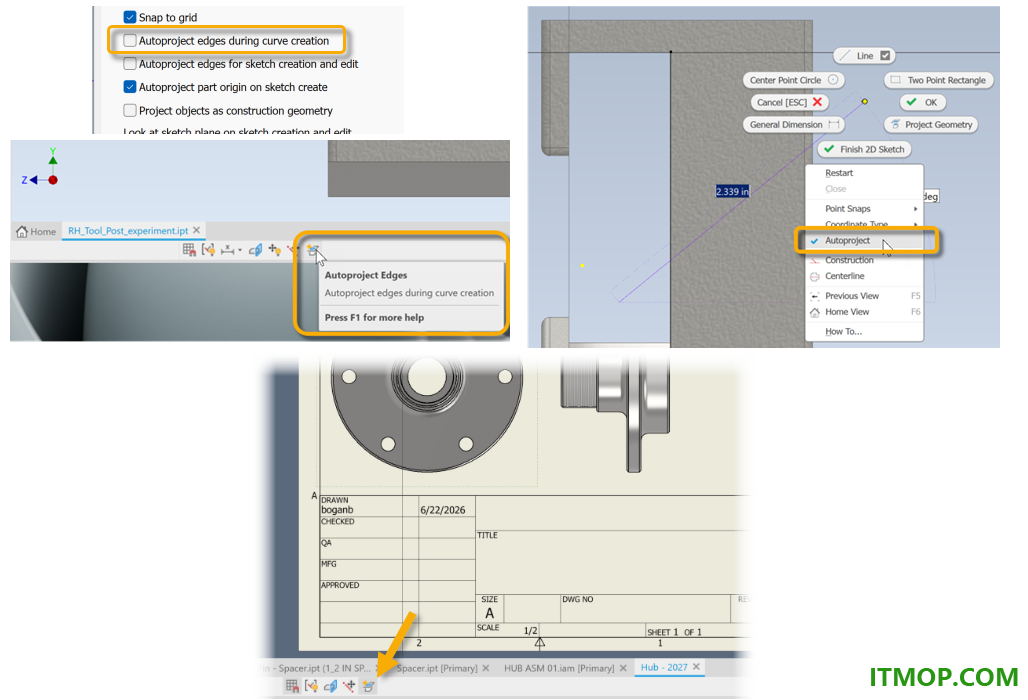1028x700 pixels.
Task: Click the scale value 1/2 in title block
Action: point(530,631)
